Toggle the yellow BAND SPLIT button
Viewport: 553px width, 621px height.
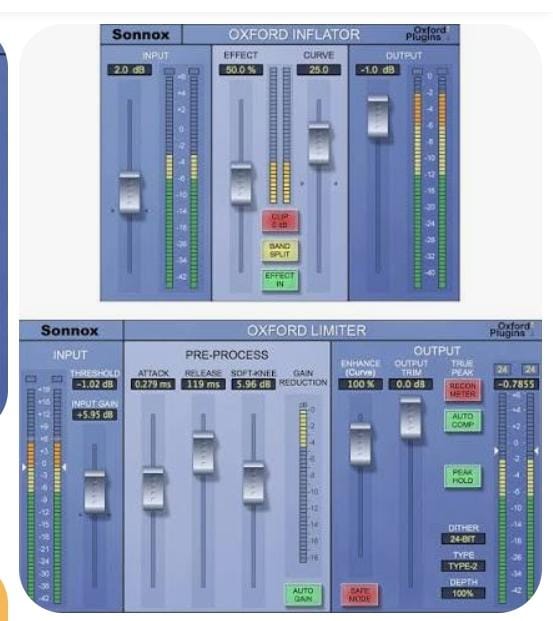pyautogui.click(x=280, y=250)
